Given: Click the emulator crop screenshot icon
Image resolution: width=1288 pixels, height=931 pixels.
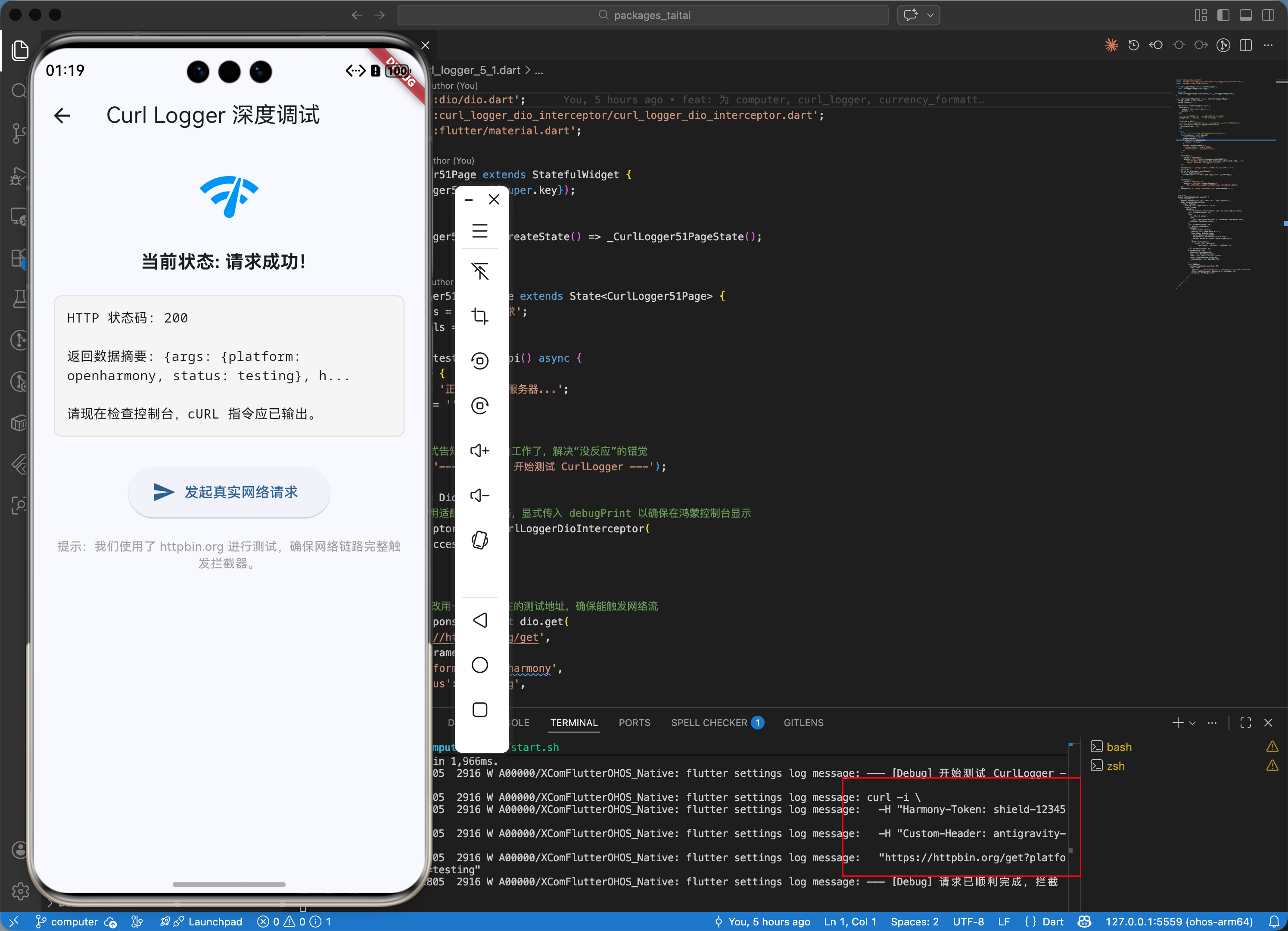Looking at the screenshot, I should 480,316.
